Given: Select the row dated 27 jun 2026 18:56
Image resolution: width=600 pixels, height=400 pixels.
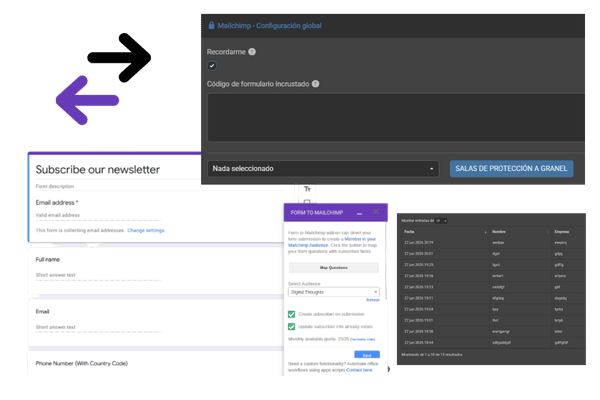Looking at the screenshot, I should click(492, 331).
